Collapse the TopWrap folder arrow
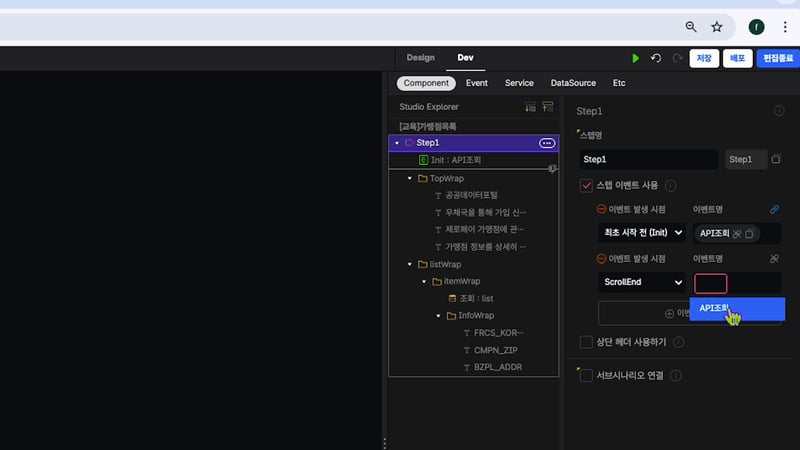This screenshot has width=800, height=450. (410, 179)
